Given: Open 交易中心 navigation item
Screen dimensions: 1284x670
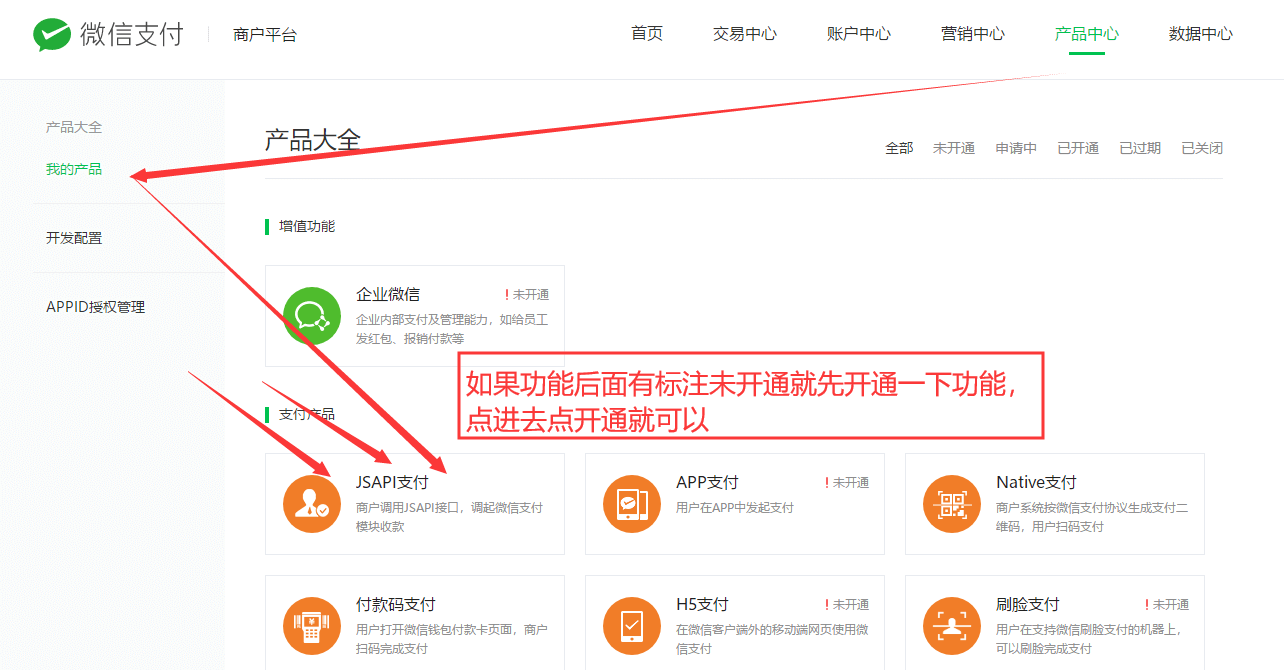Looking at the screenshot, I should (745, 33).
